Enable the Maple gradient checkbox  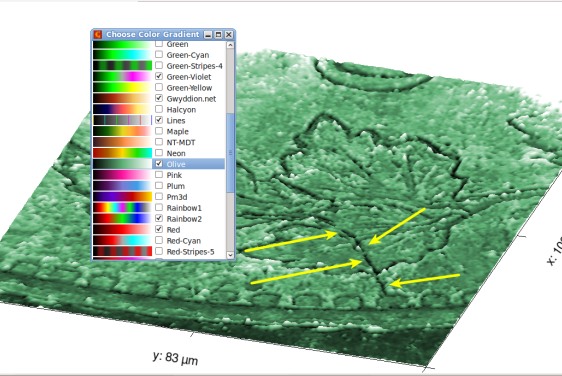[159, 131]
